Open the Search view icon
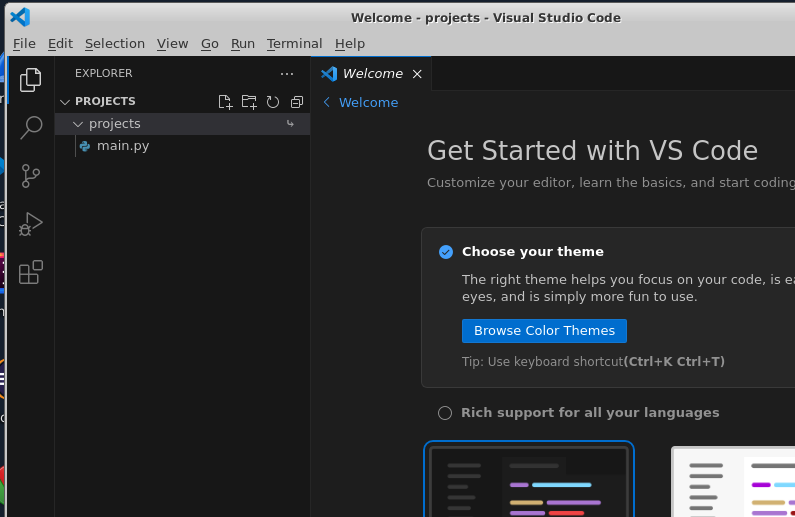Viewport: 795px width, 517px height. (x=31, y=127)
